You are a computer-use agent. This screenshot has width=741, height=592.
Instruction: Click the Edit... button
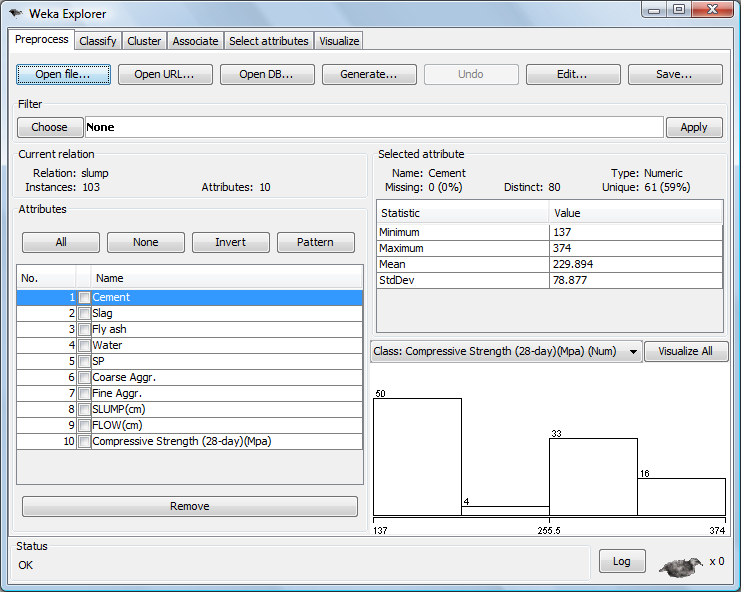[x=573, y=75]
